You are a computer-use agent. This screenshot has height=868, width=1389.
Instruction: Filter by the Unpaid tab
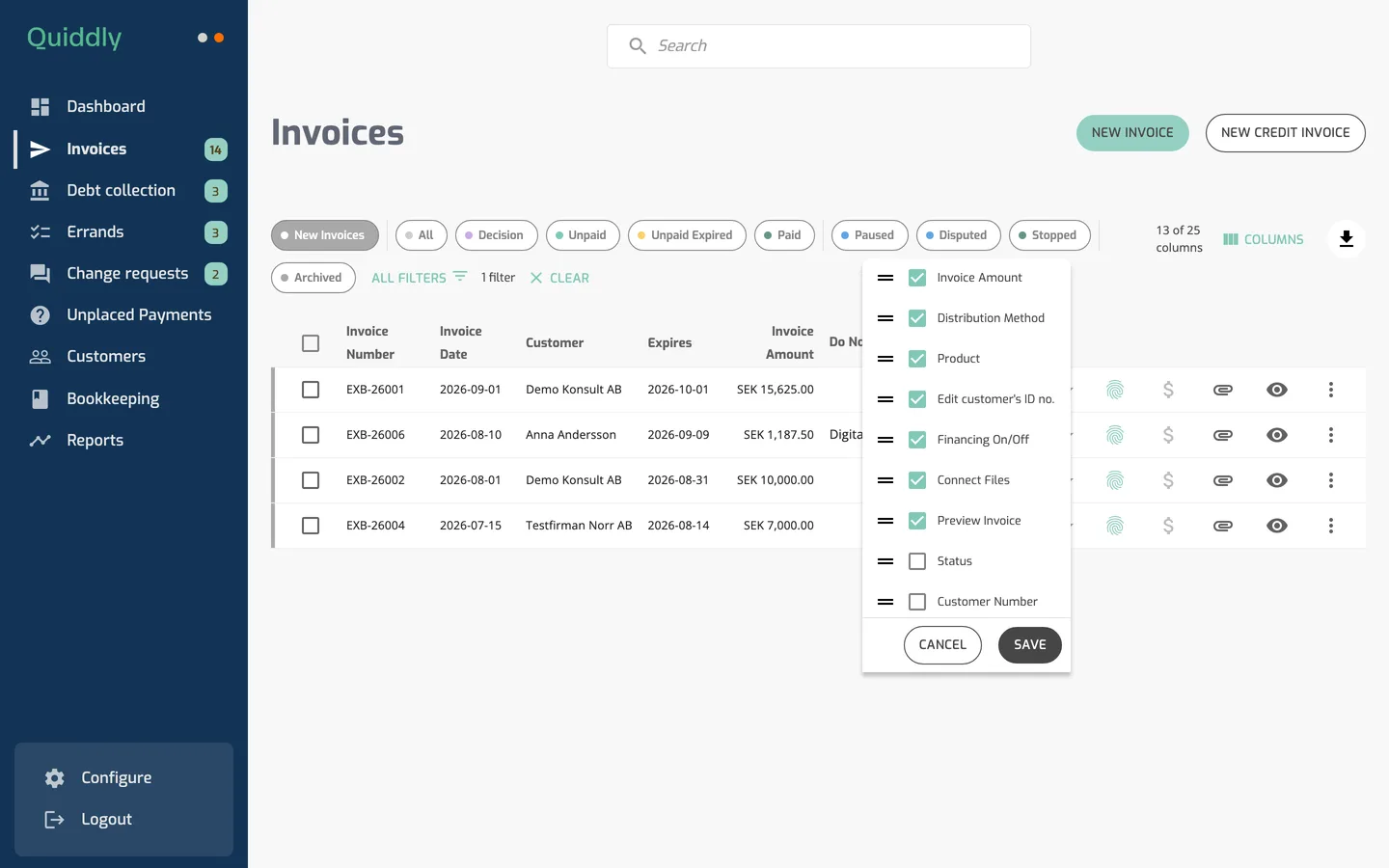point(583,235)
